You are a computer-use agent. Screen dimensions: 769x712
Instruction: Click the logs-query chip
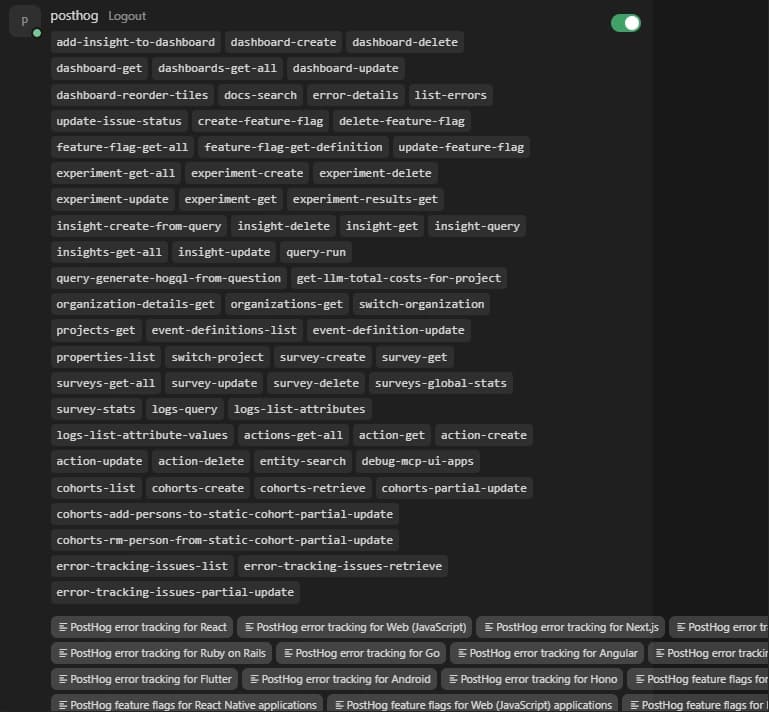tap(185, 409)
